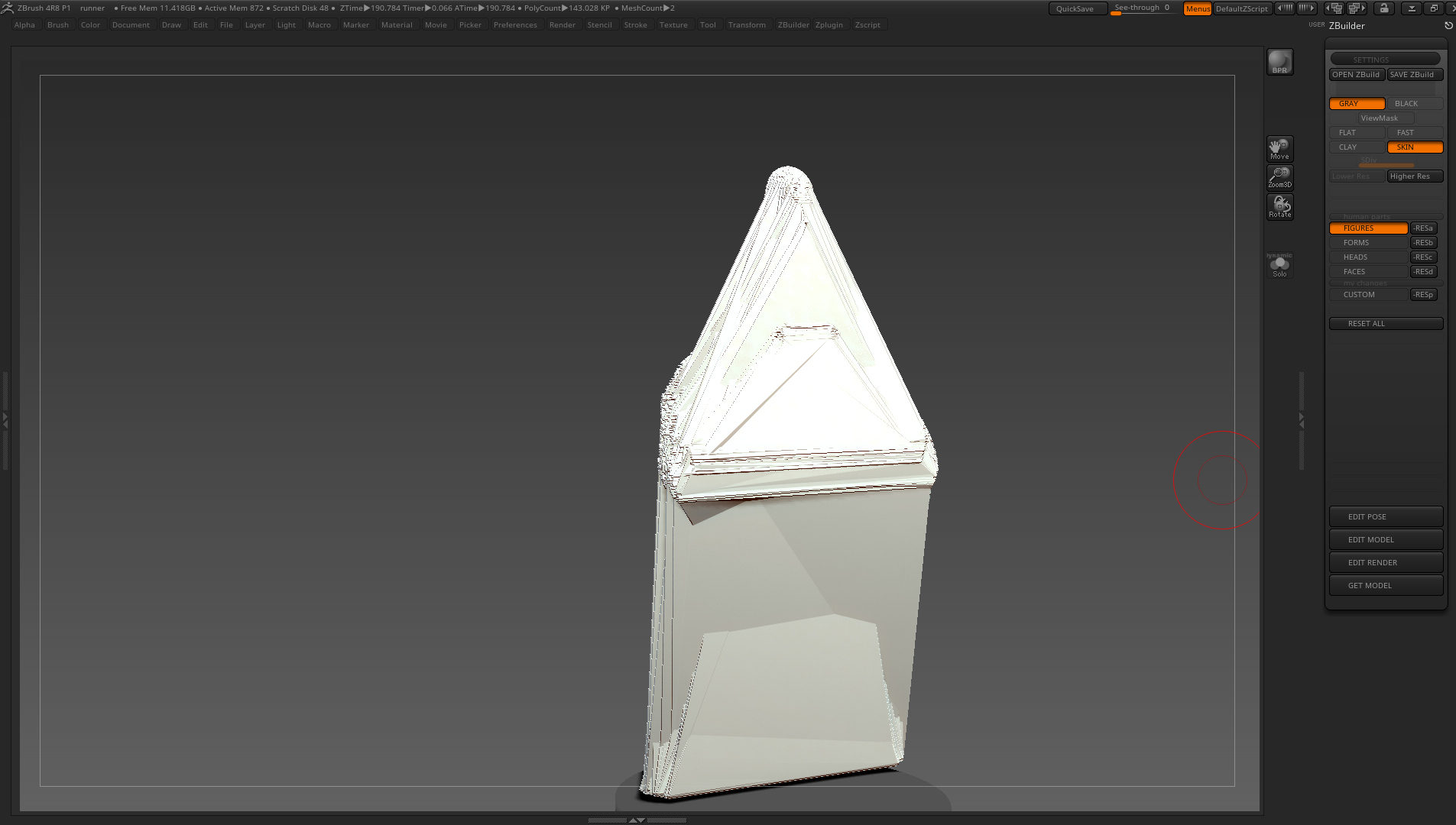
Task: Click the GET MODEL button
Action: point(1385,586)
